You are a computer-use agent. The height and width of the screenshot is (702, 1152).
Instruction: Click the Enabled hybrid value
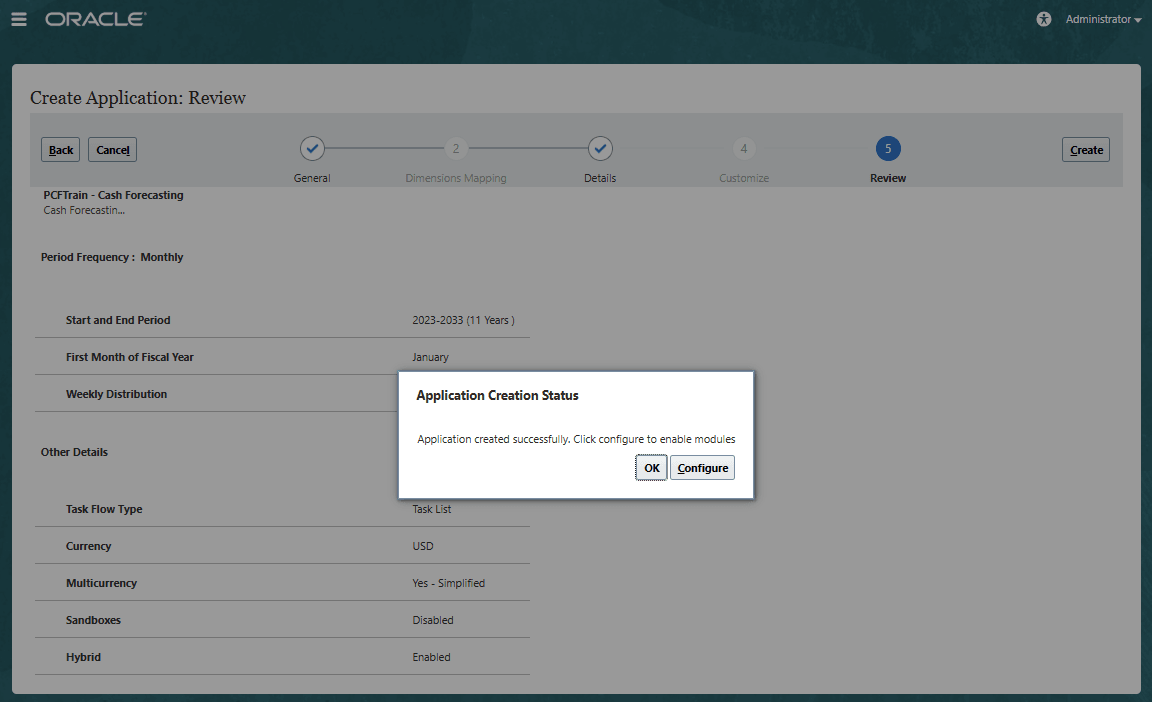pyautogui.click(x=431, y=657)
